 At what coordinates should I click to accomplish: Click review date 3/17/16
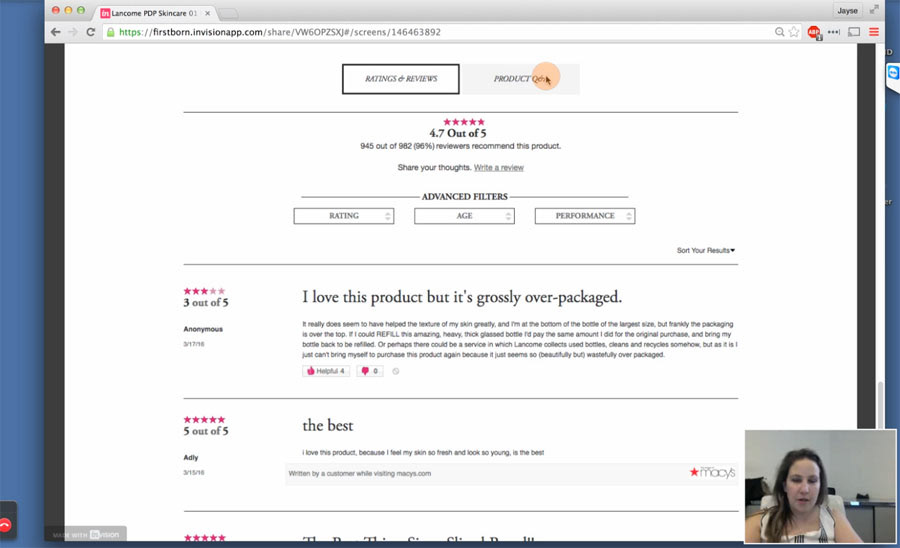pyautogui.click(x=194, y=344)
